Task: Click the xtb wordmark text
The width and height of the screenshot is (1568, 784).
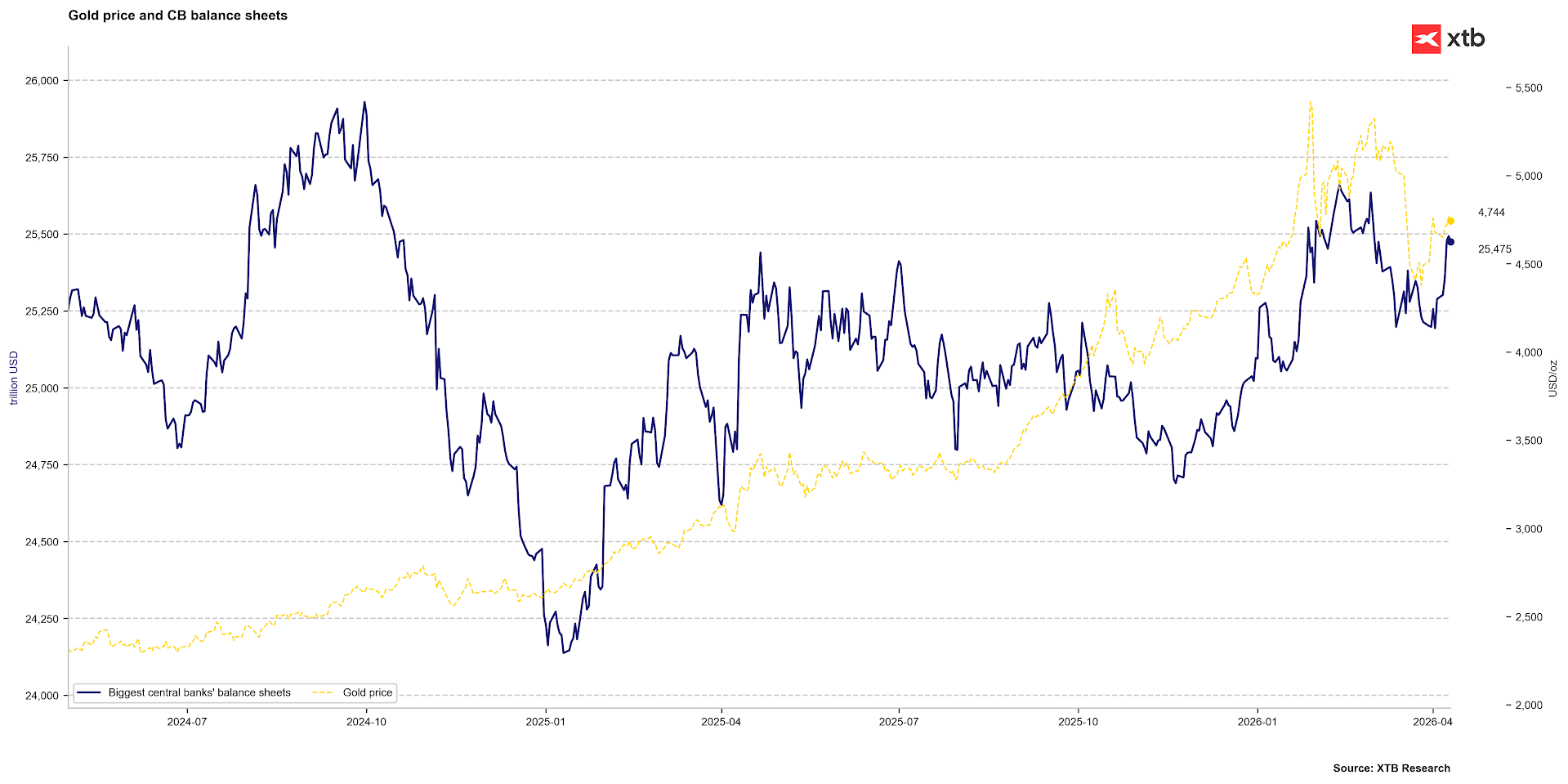Action: [1466, 38]
